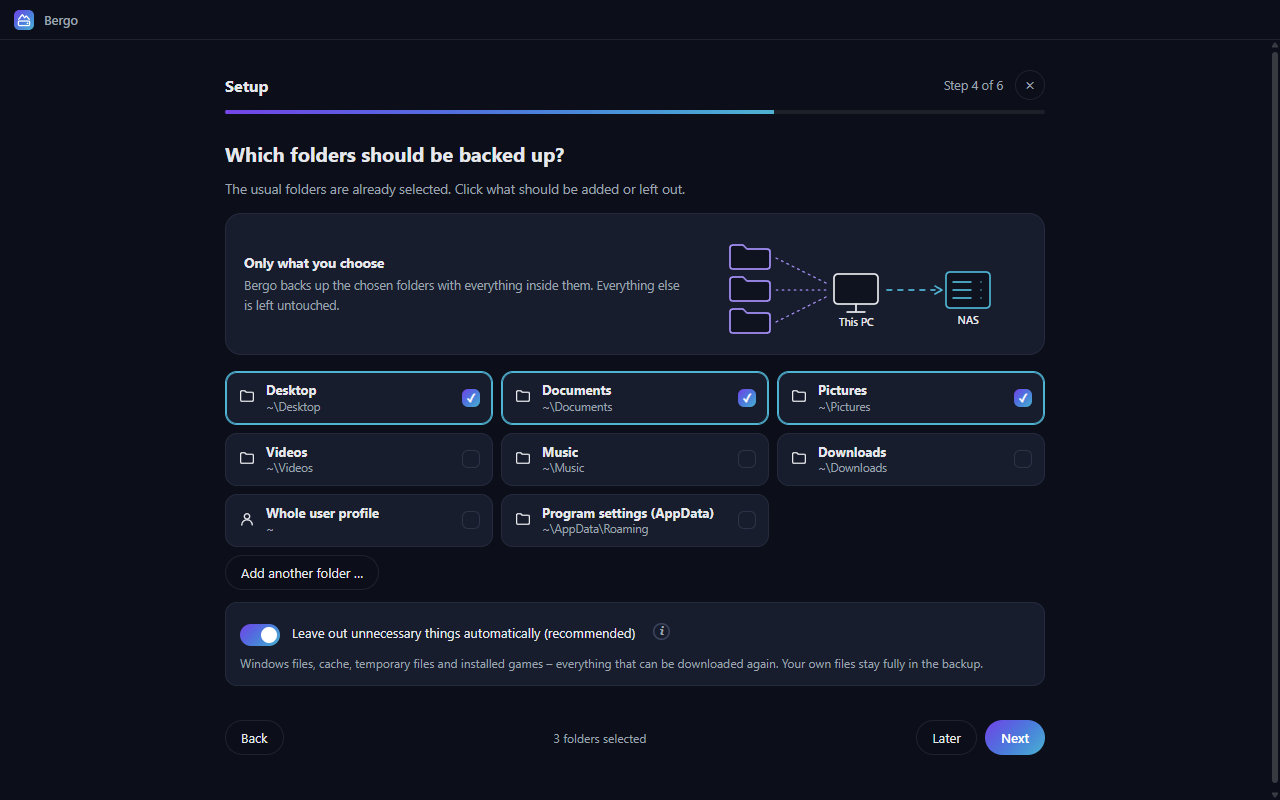Check the Videos folder checkbox
Viewport: 1280px width, 800px height.
click(471, 459)
